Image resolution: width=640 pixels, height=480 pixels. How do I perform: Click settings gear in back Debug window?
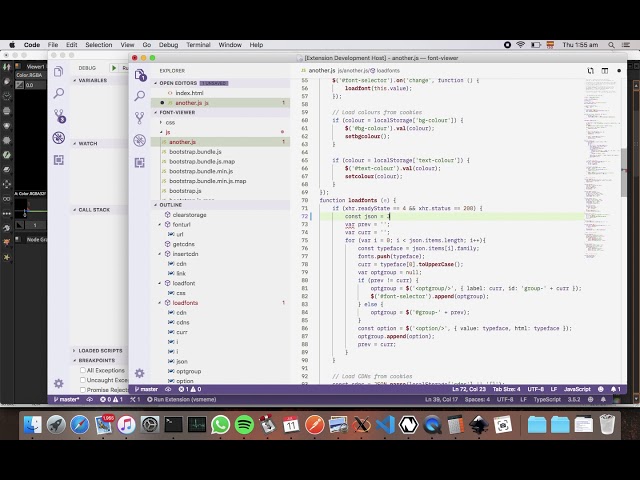click(58, 383)
